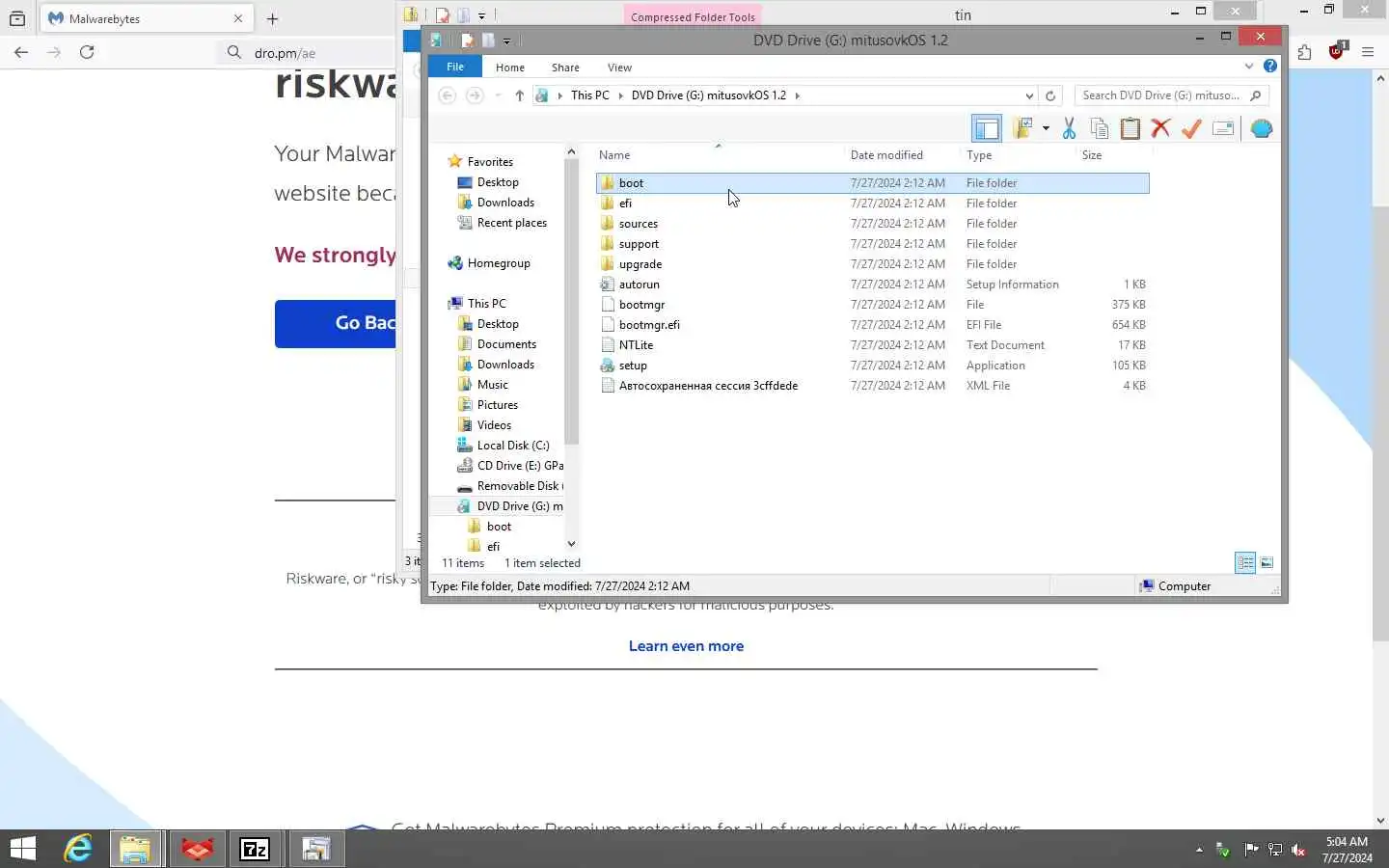Image resolution: width=1389 pixels, height=868 pixels.
Task: Select the efi folder in file list
Action: [873, 203]
